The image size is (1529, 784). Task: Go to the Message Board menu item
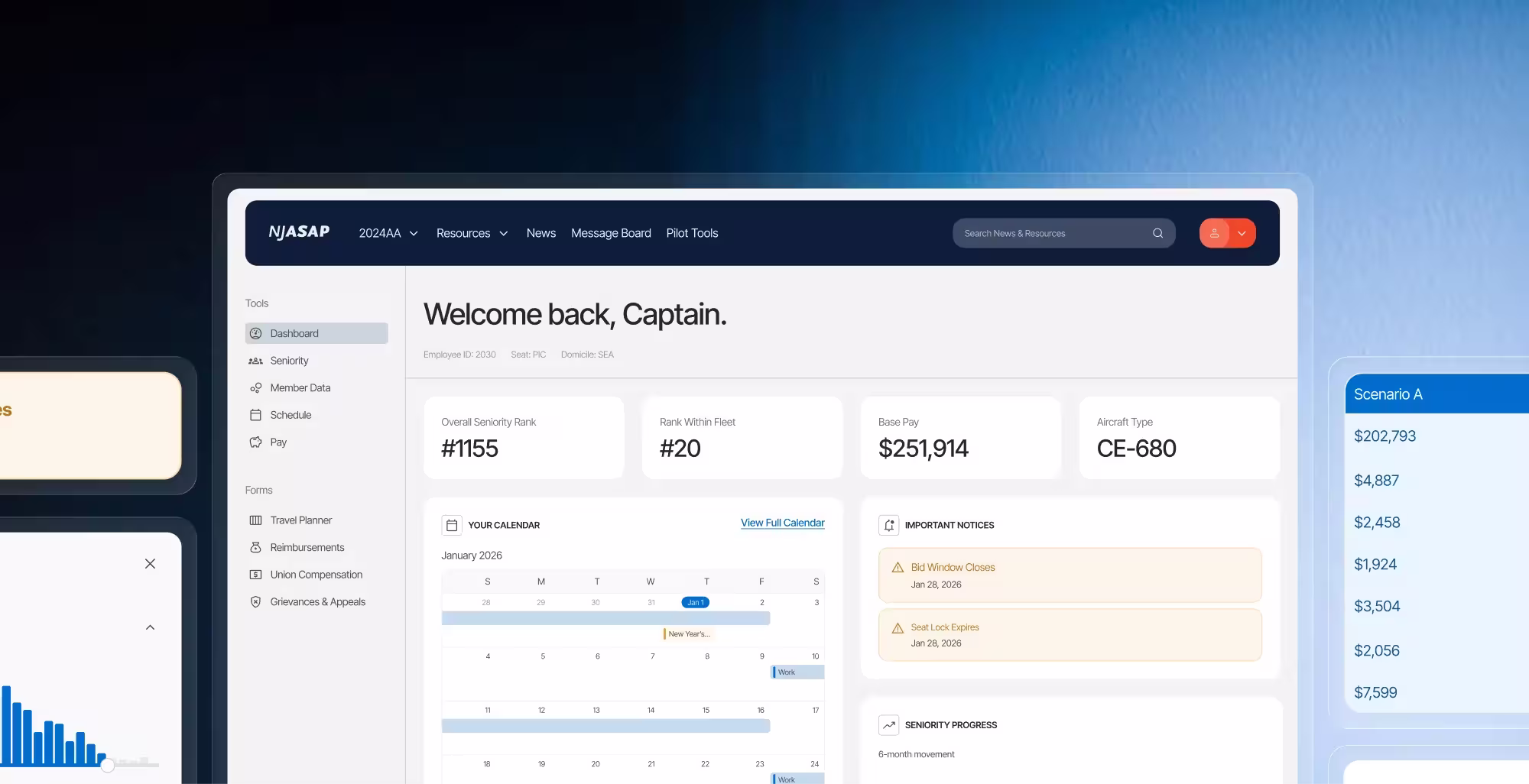click(x=611, y=233)
